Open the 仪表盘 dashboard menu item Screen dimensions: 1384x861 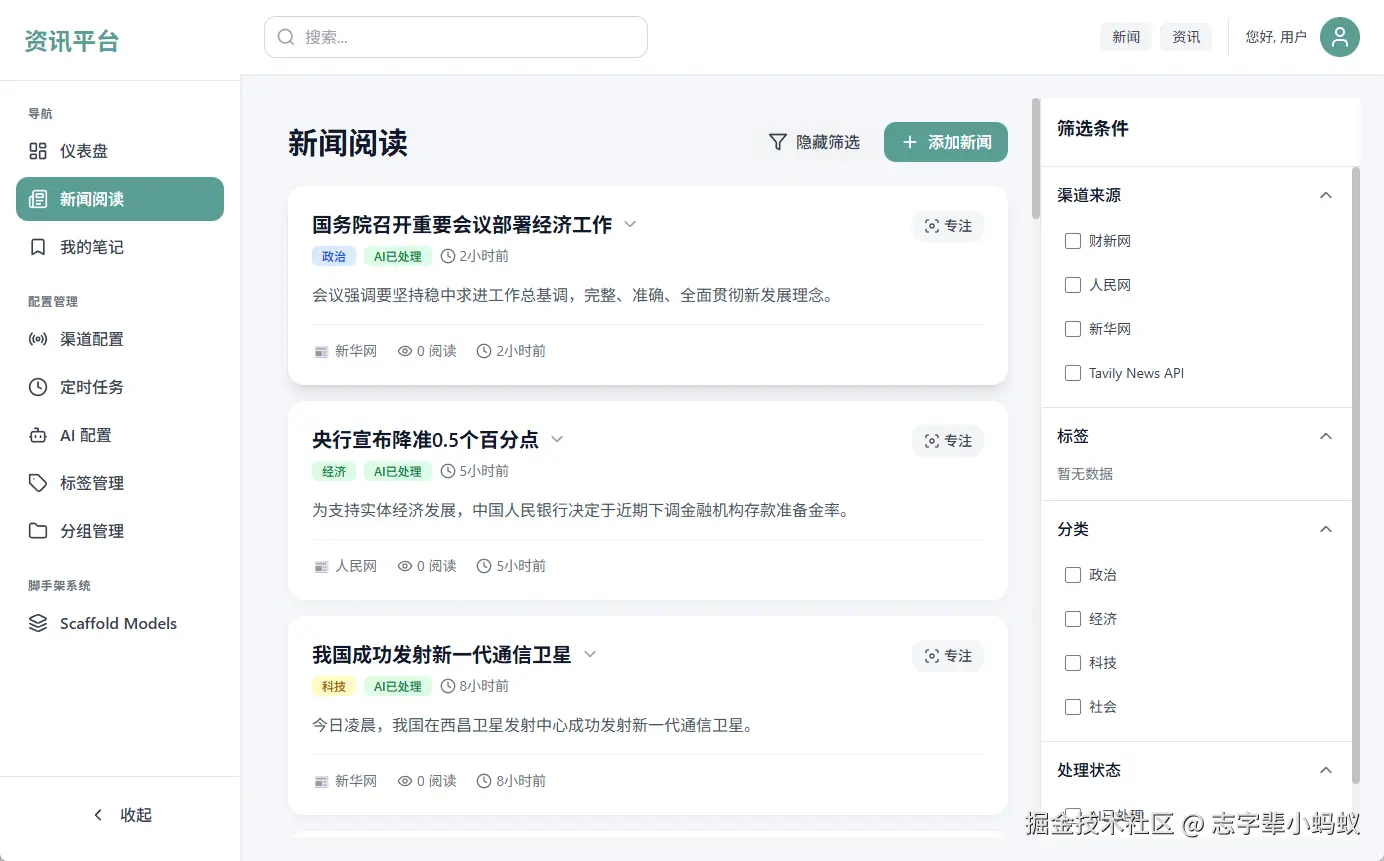[x=120, y=151]
